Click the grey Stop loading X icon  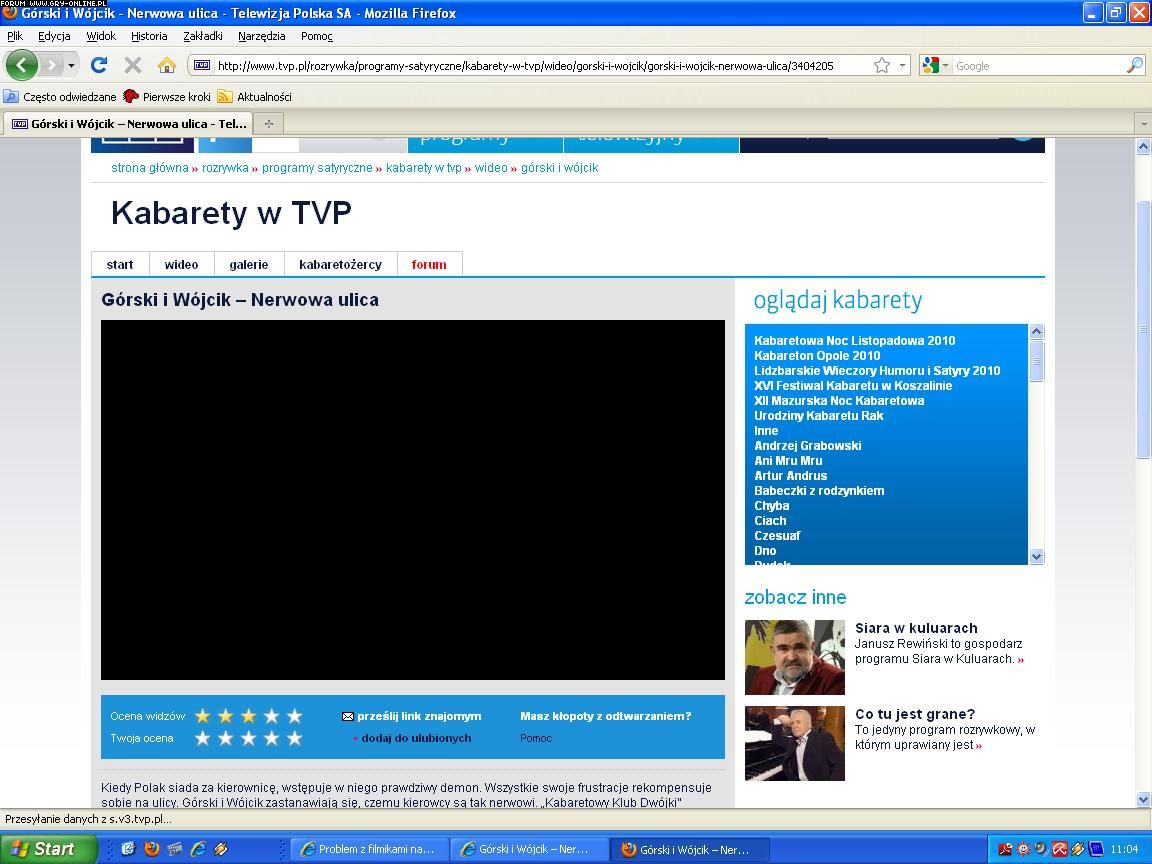133,65
